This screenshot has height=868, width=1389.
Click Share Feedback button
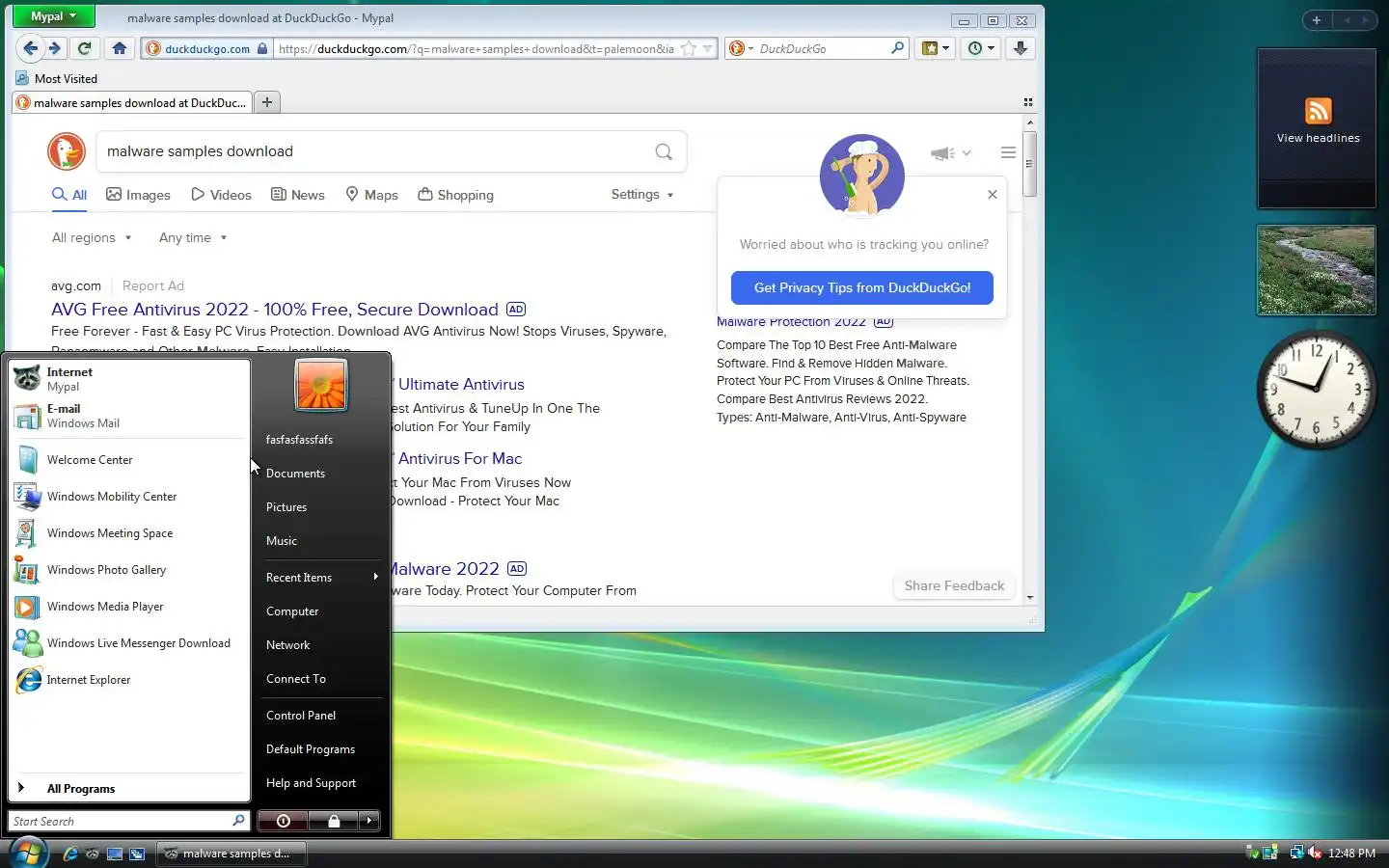954,585
